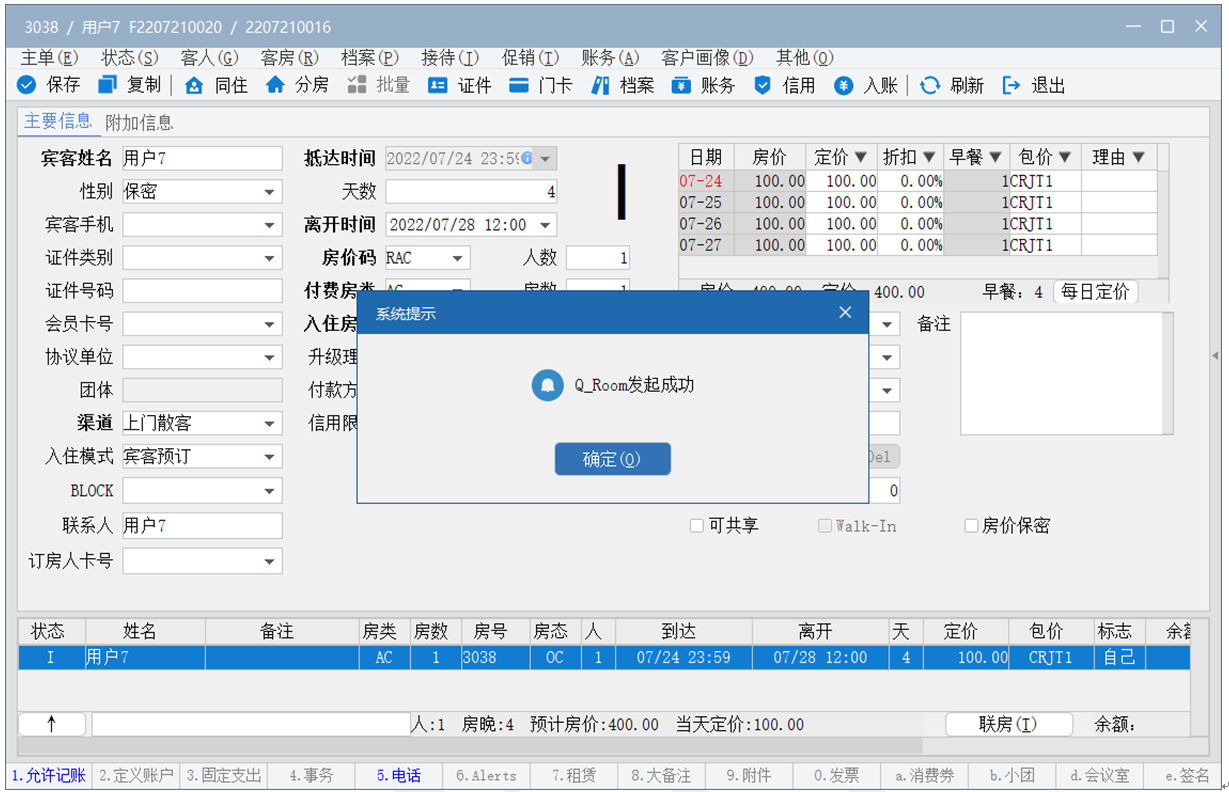Open the 其他(O) menu

[x=805, y=58]
